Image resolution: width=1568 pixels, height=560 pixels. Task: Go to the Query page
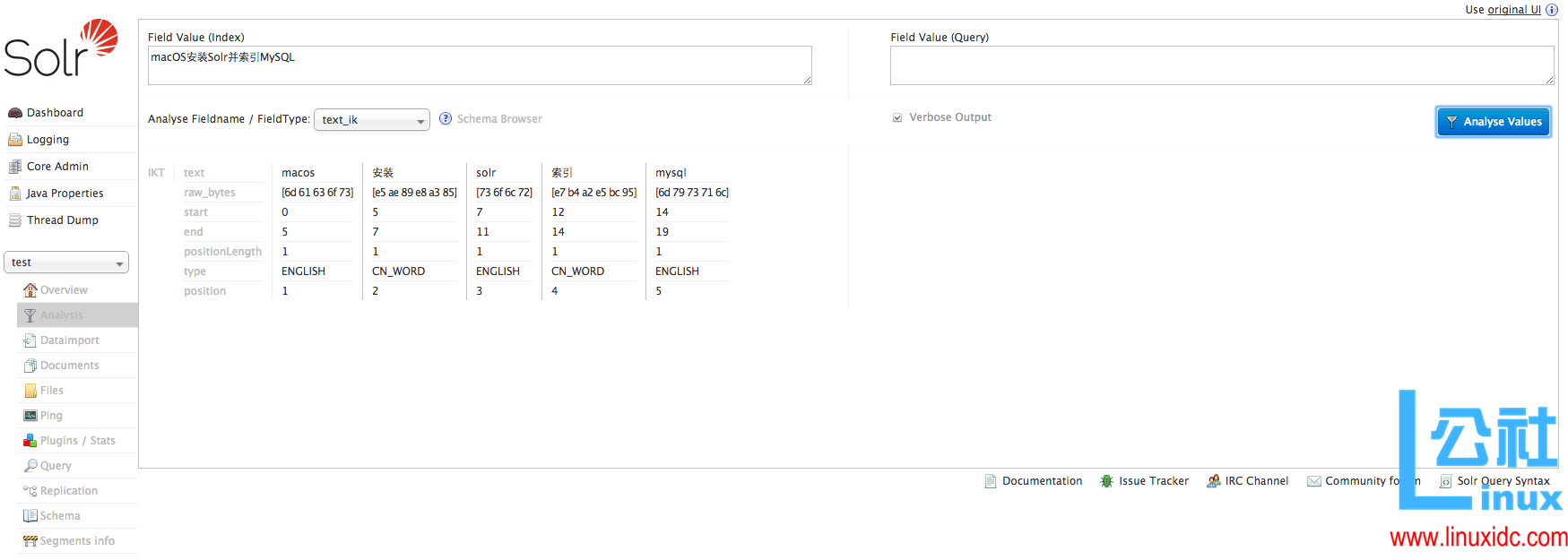click(x=55, y=466)
